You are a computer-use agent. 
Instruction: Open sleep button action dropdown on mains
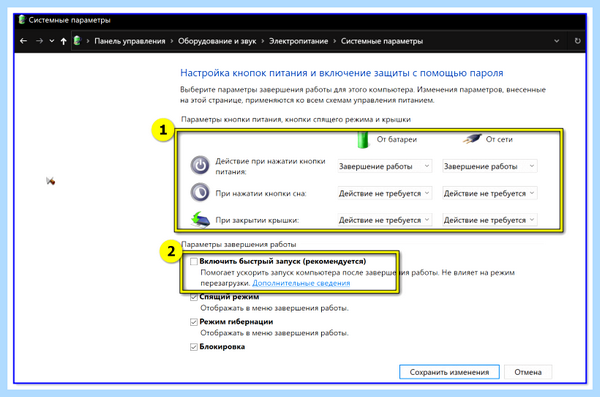489,193
